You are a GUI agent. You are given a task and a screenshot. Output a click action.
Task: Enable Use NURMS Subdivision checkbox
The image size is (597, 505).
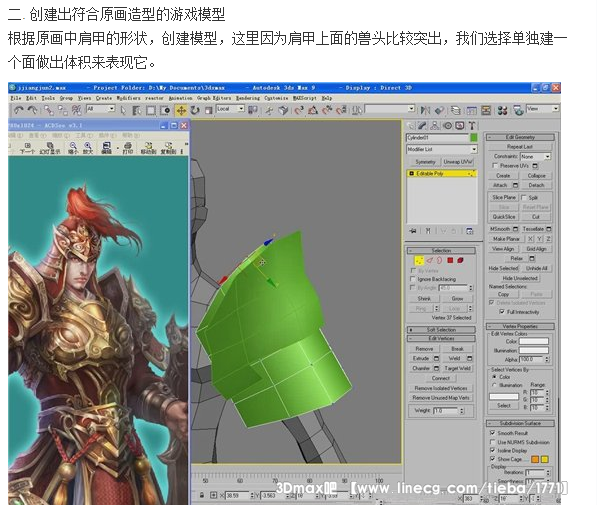point(492,442)
